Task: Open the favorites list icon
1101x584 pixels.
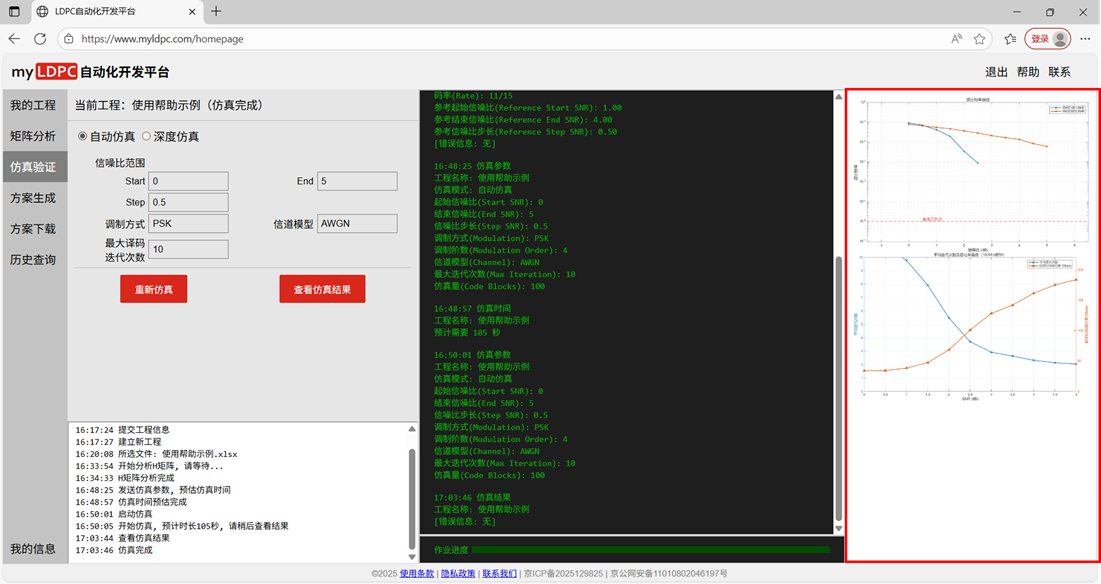Action: [x=1010, y=39]
